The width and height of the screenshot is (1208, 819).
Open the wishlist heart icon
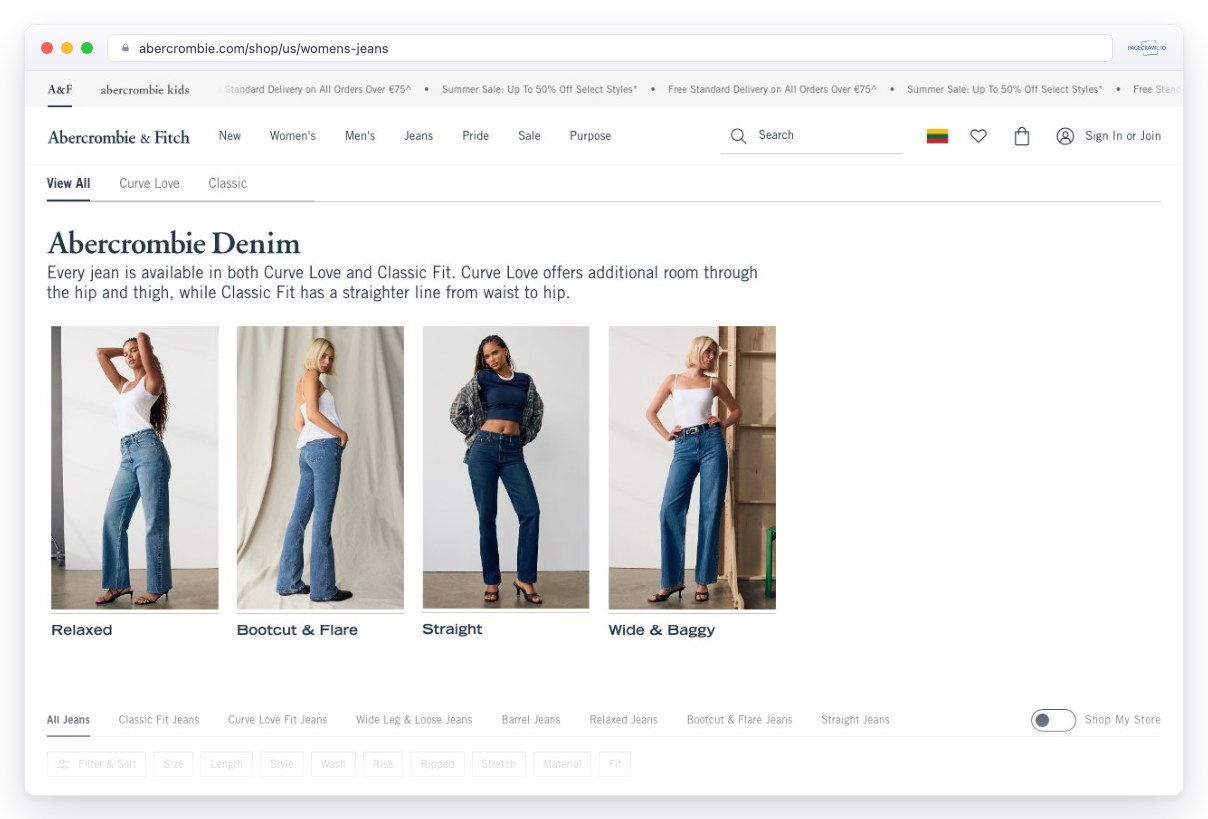(x=979, y=136)
